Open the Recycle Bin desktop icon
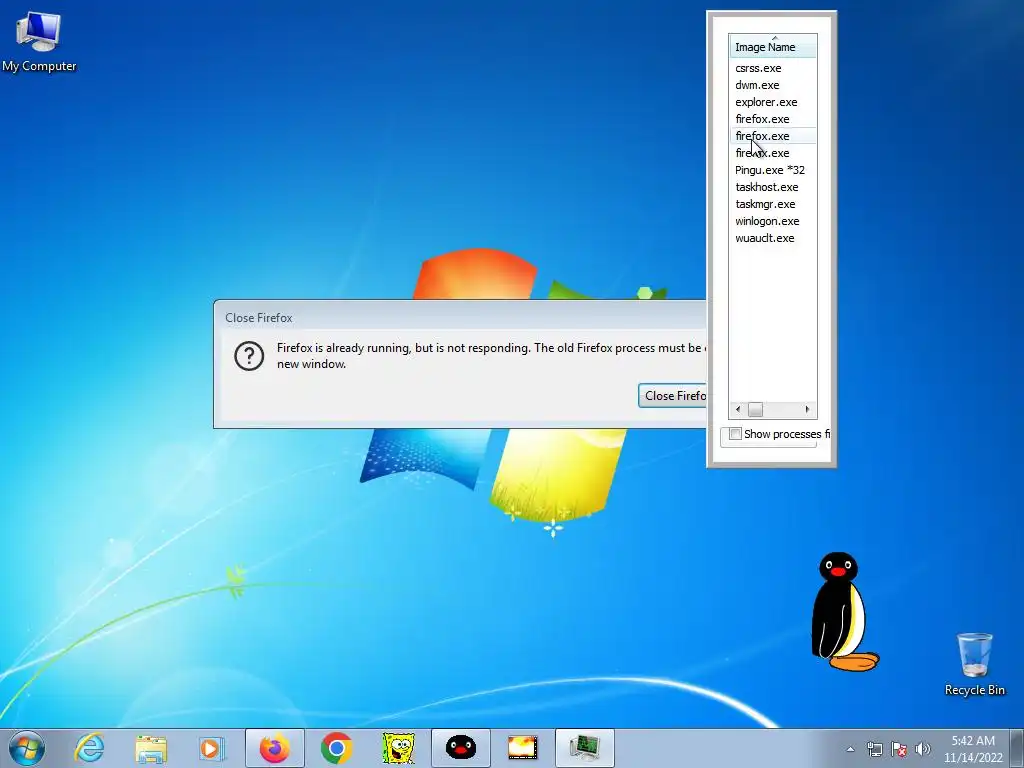1024x768 pixels. click(x=974, y=664)
